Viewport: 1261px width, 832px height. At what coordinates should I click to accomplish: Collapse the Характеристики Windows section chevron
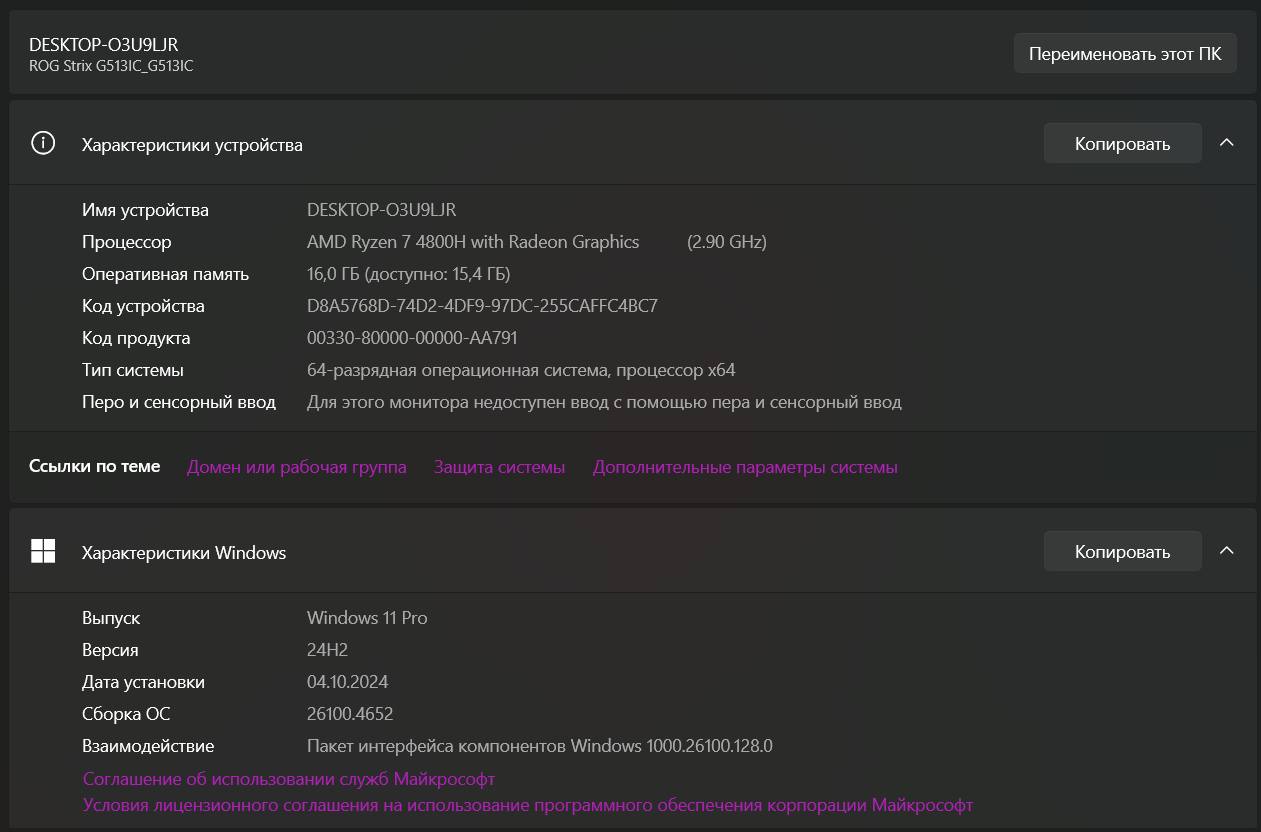point(1227,551)
